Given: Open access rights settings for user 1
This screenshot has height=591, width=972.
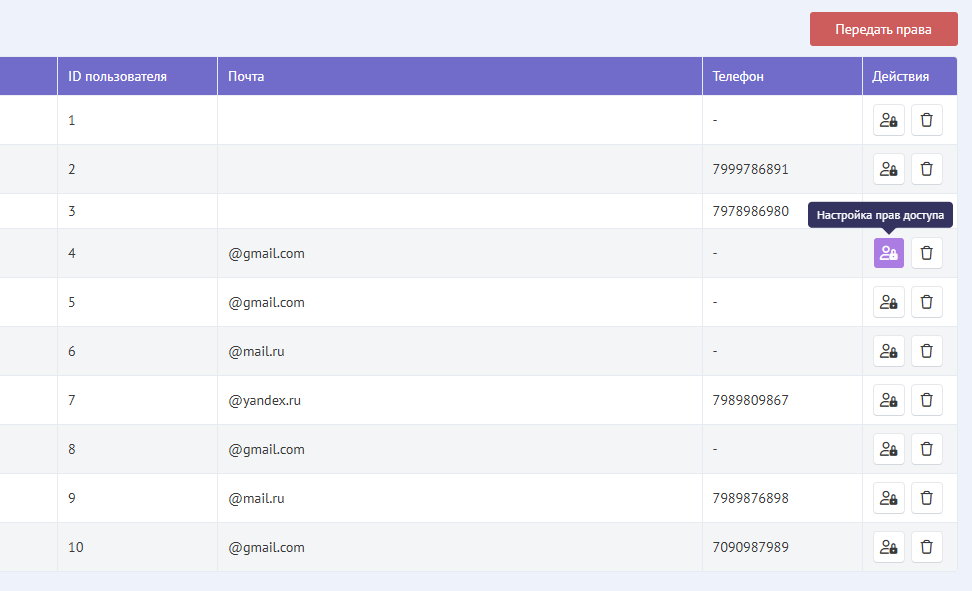Looking at the screenshot, I should tap(888, 120).
